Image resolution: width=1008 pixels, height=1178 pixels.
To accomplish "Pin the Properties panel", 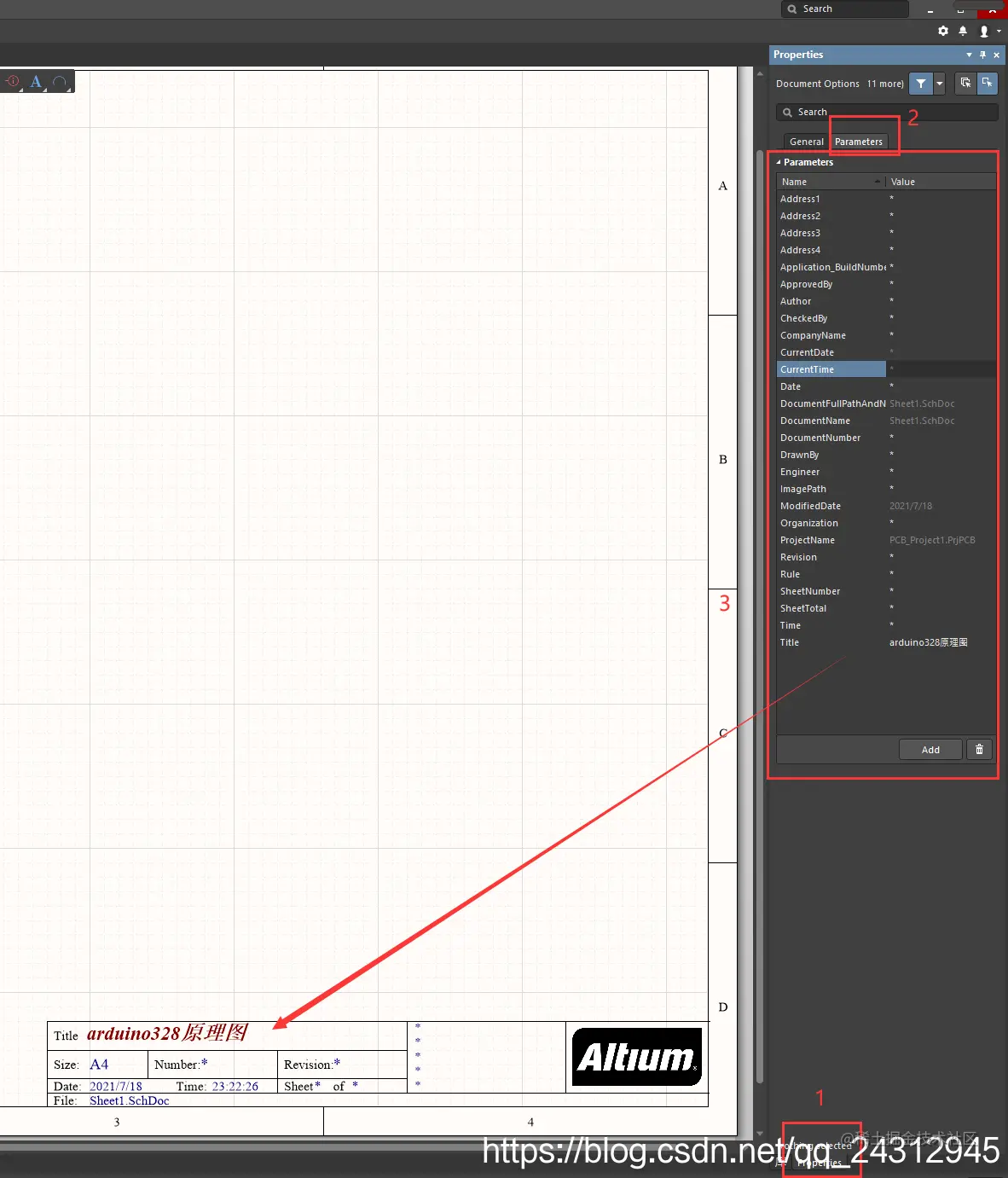I will 982,55.
